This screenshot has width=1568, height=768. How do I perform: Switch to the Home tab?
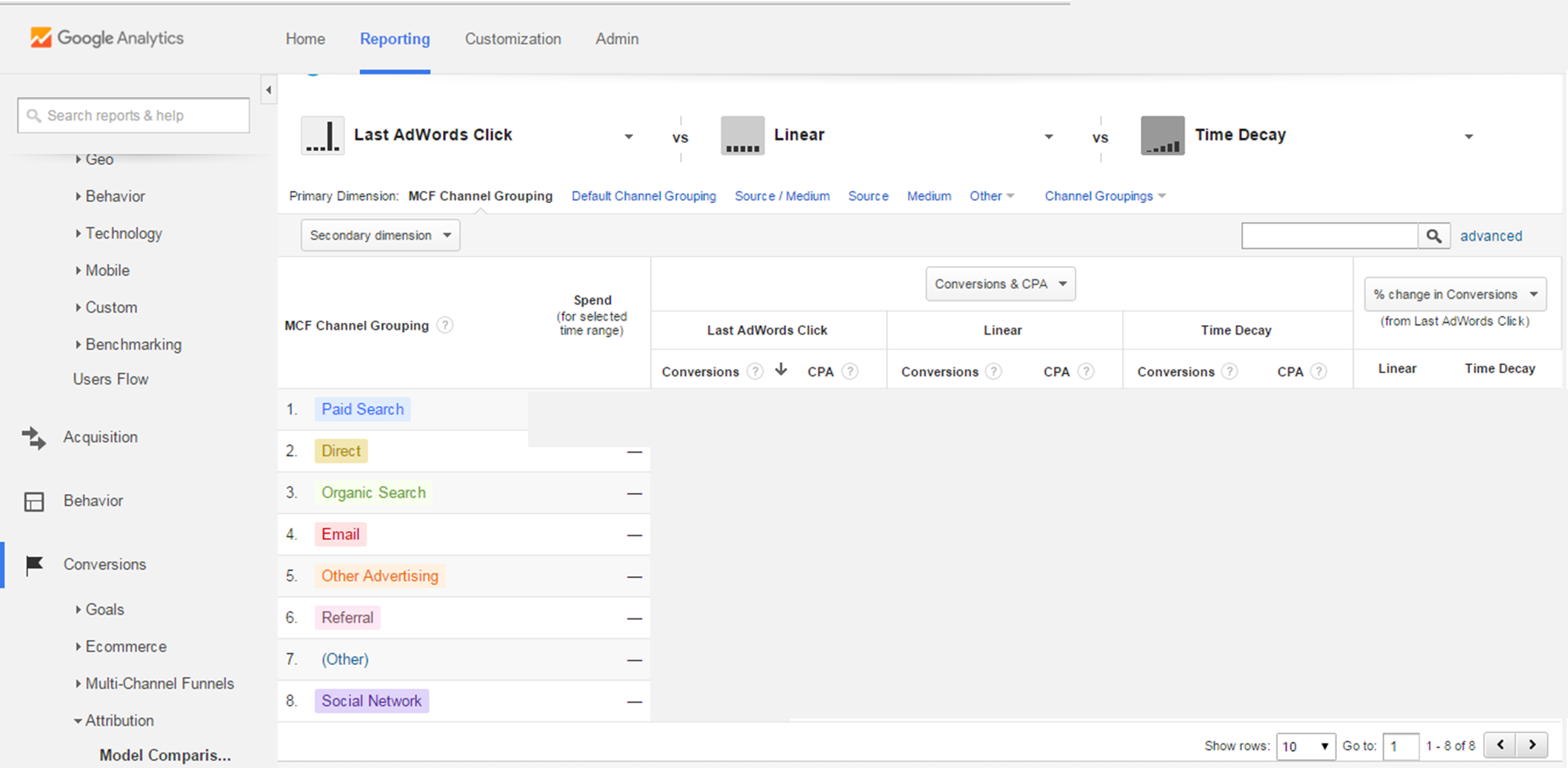pyautogui.click(x=305, y=39)
